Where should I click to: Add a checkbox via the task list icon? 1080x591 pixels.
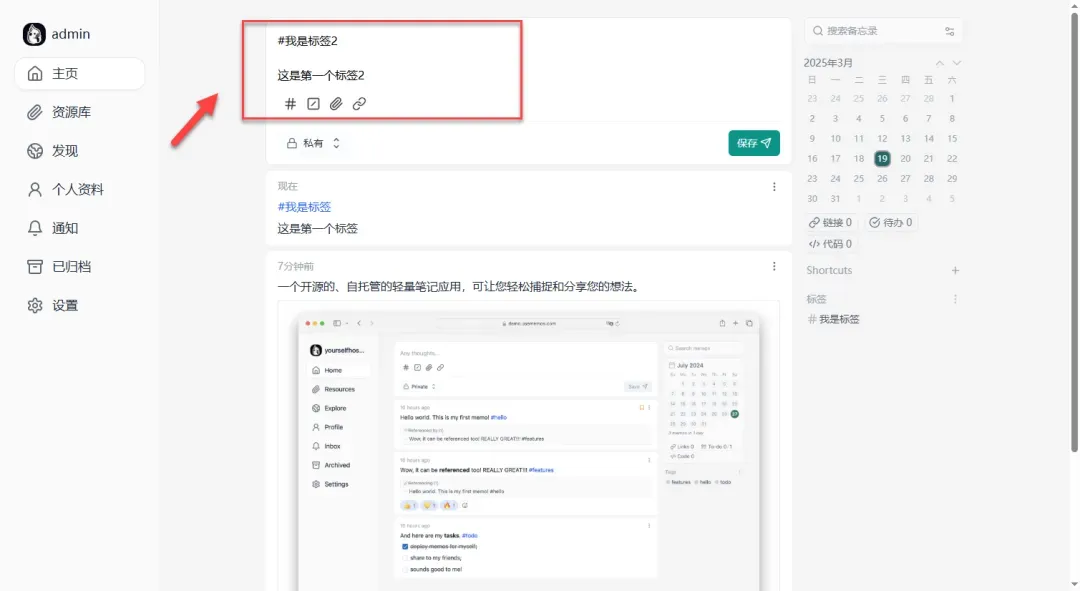pos(313,103)
